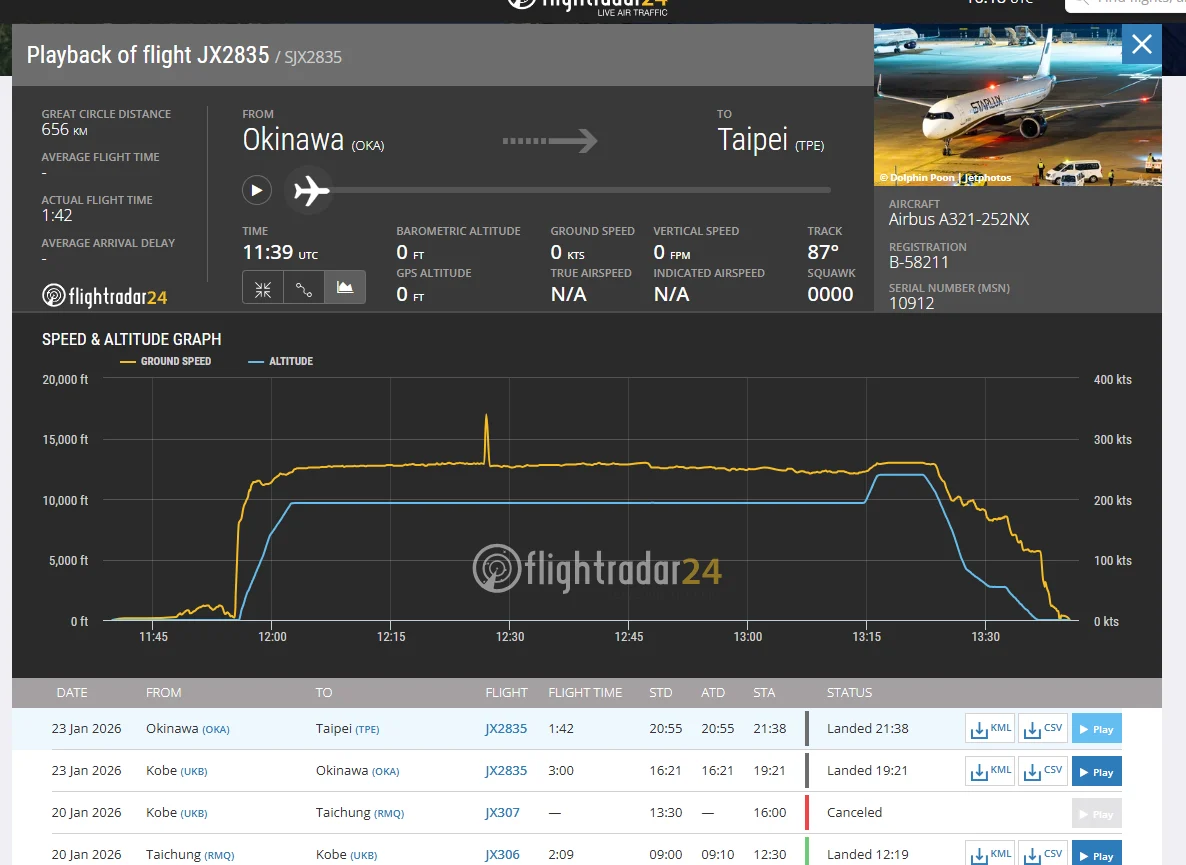Toggle the Altitude legend entry
This screenshot has width=1186, height=865.
pos(281,361)
